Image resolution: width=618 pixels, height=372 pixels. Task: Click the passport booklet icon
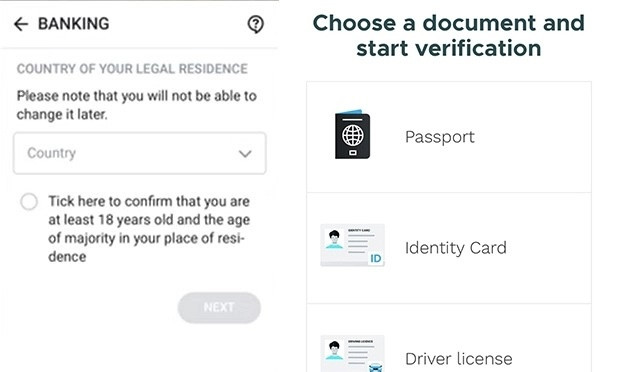(352, 134)
